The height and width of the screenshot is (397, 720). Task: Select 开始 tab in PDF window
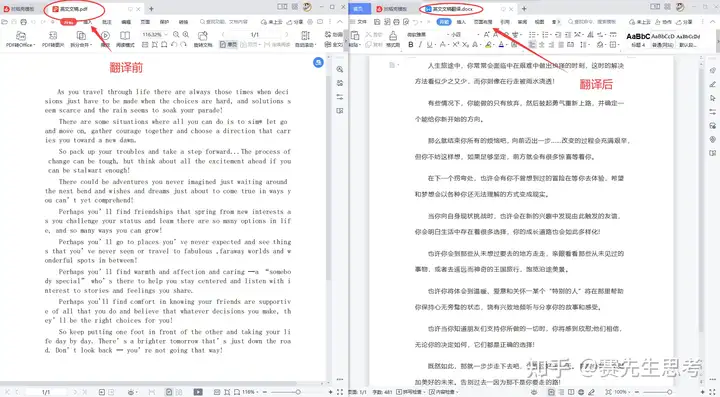tap(68, 22)
